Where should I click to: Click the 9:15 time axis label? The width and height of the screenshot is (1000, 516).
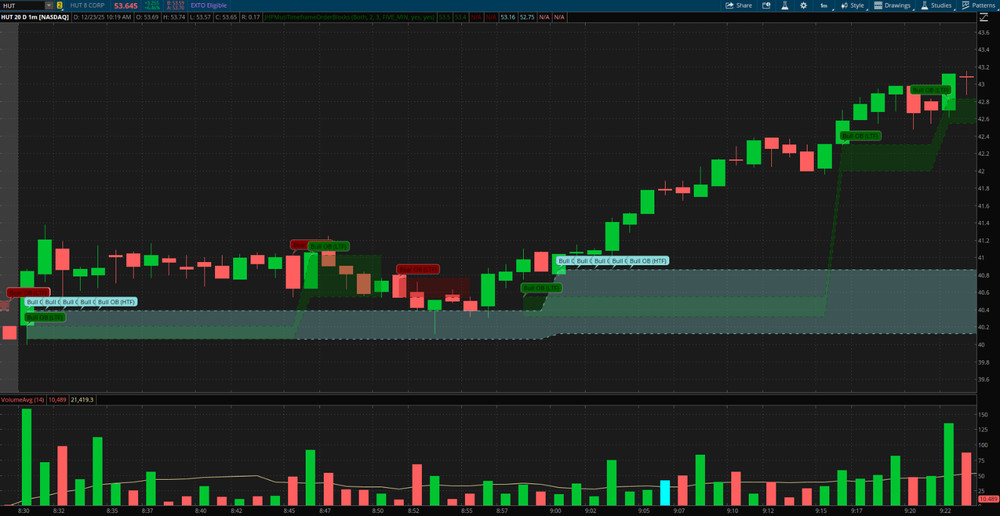pos(821,511)
